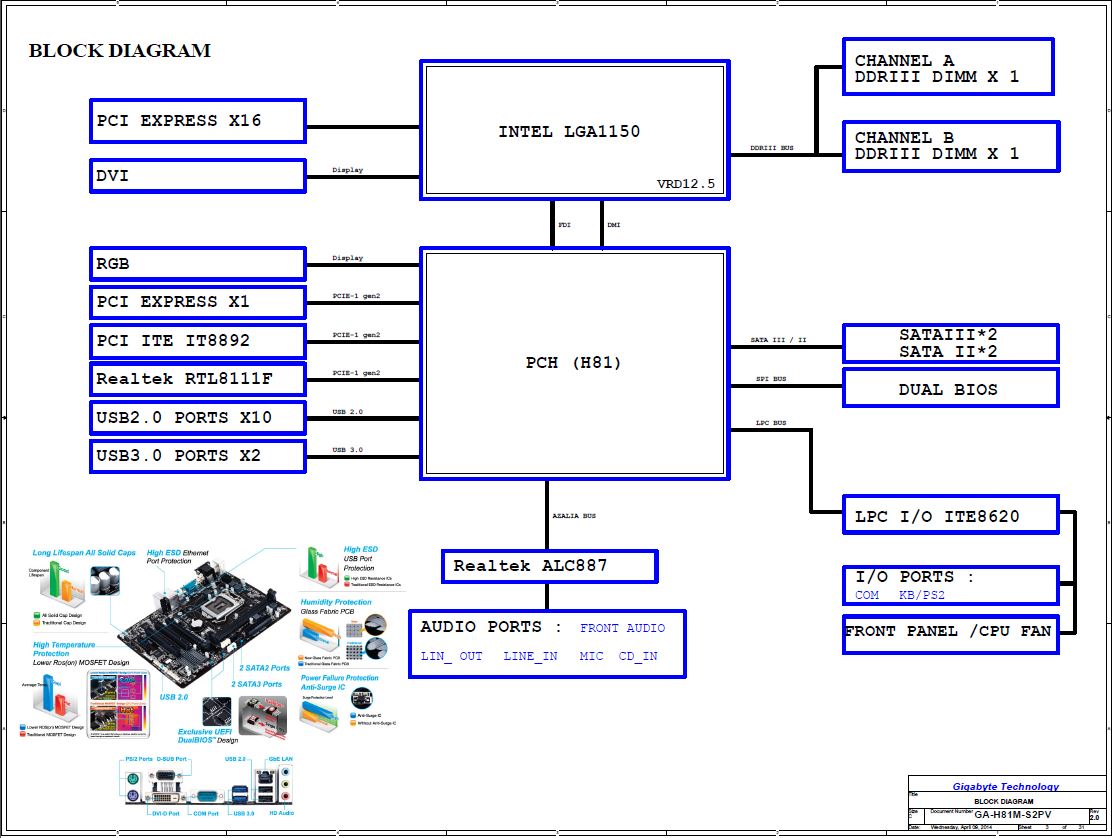This screenshot has height=838, width=1115.
Task: Click the "Display" label beside RGB
Action: click(x=348, y=258)
